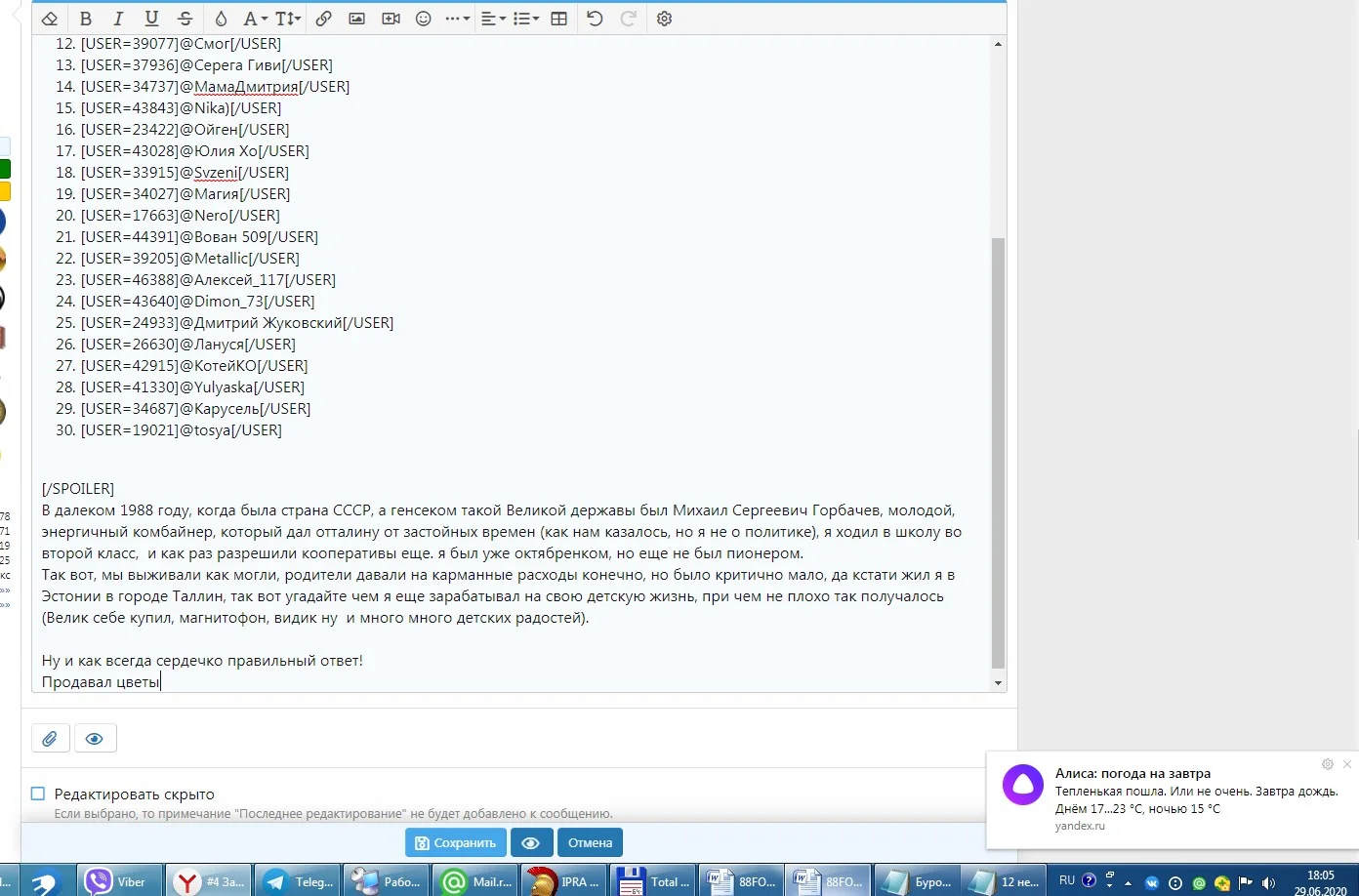Insert a table

(x=557, y=18)
